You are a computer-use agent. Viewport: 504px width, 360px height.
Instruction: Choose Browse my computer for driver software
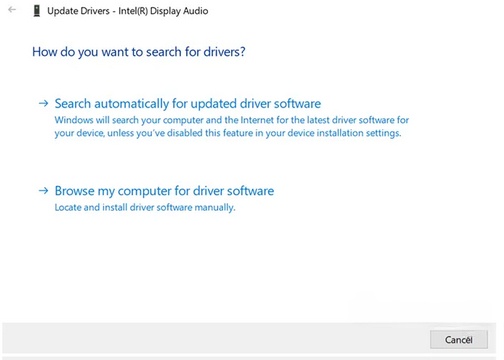(x=164, y=191)
